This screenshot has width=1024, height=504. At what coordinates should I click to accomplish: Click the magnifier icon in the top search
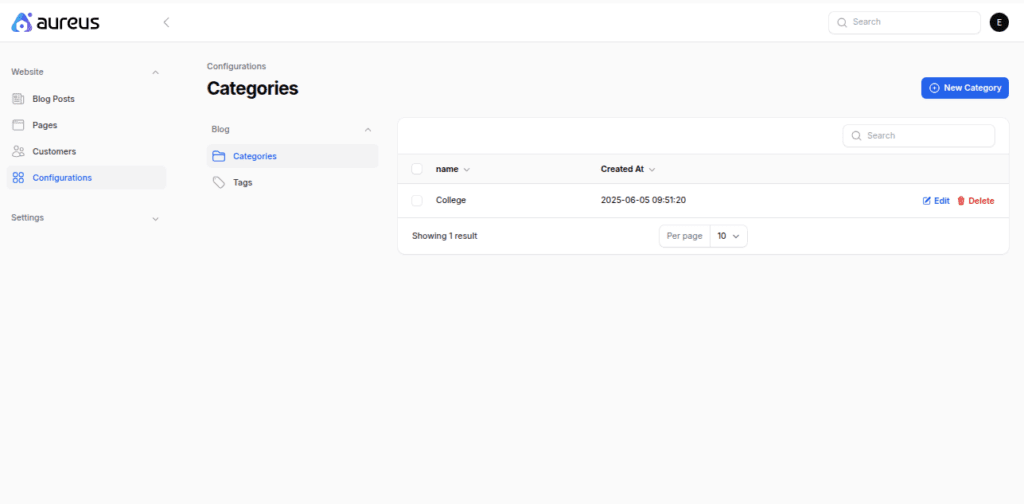[842, 22]
